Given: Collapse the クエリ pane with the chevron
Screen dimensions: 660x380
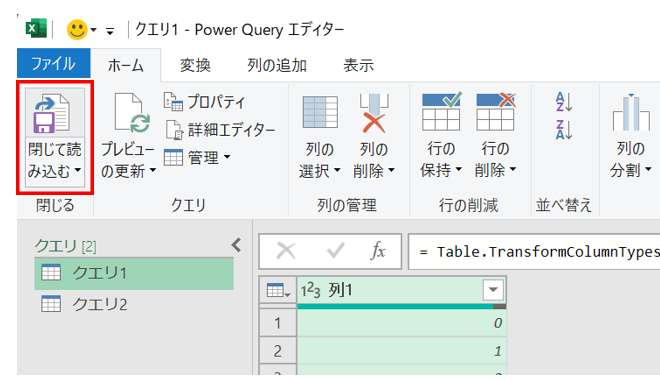Looking at the screenshot, I should (x=237, y=245).
